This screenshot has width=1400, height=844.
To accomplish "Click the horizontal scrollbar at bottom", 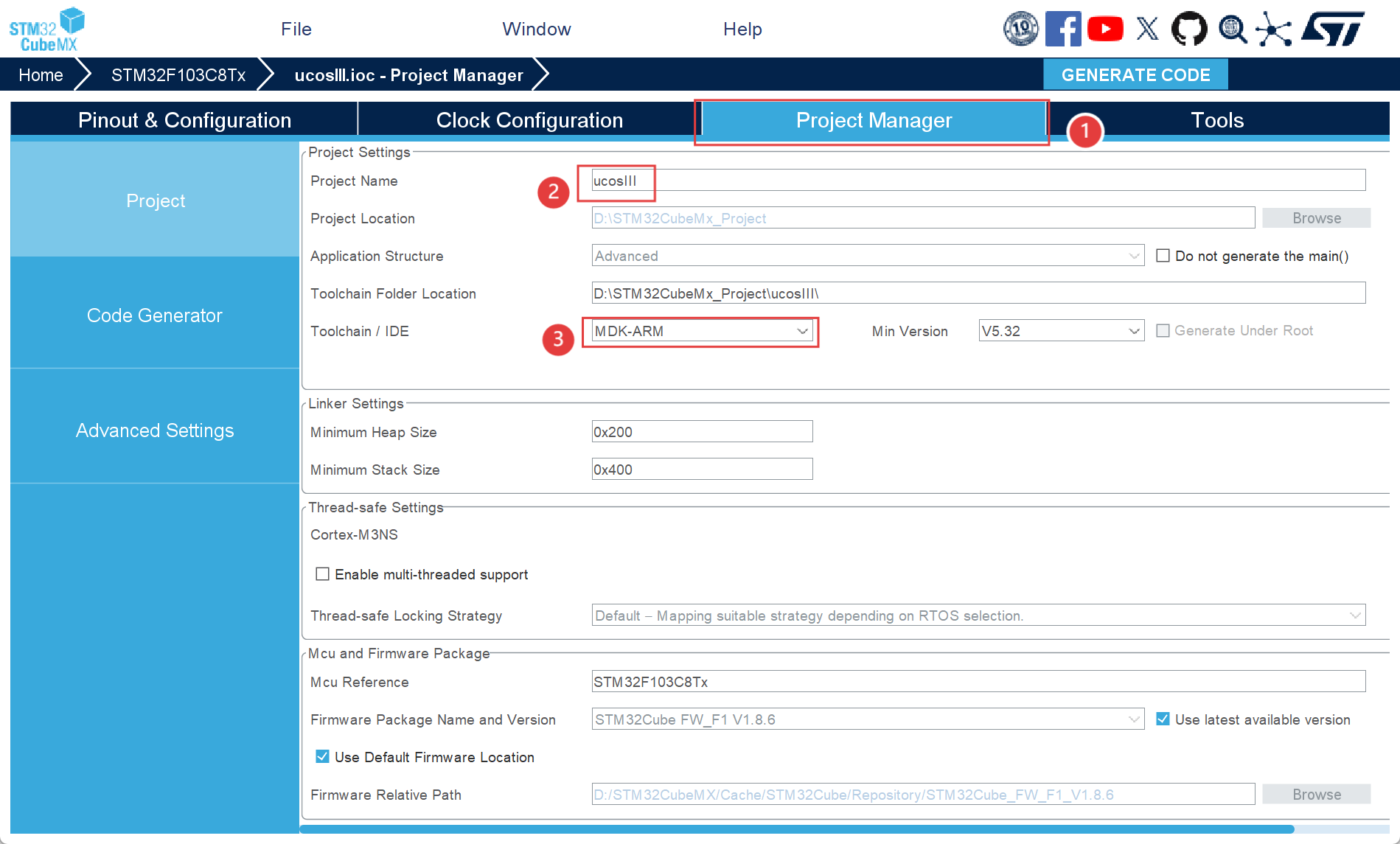I will [797, 829].
